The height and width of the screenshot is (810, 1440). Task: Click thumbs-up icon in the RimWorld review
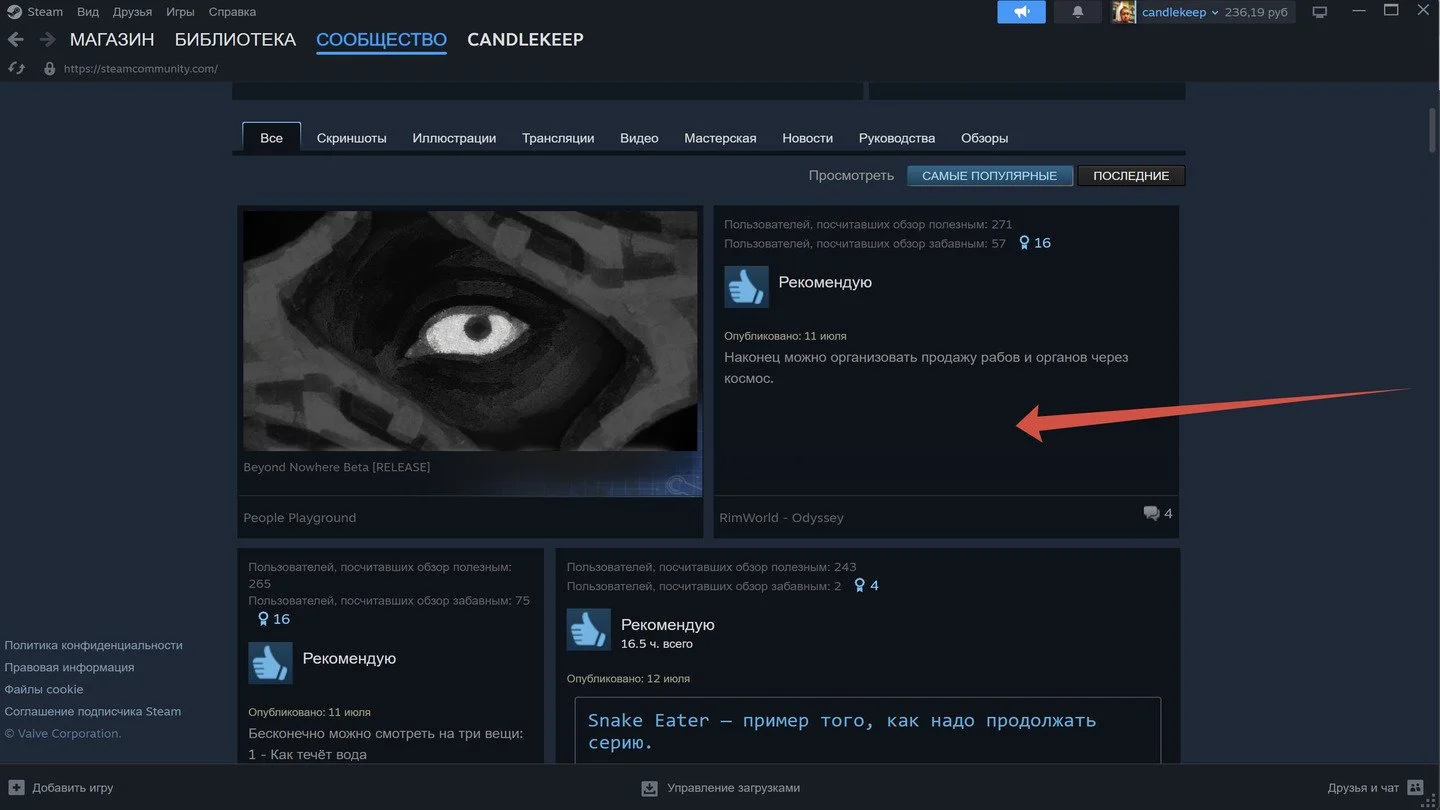[x=746, y=287]
